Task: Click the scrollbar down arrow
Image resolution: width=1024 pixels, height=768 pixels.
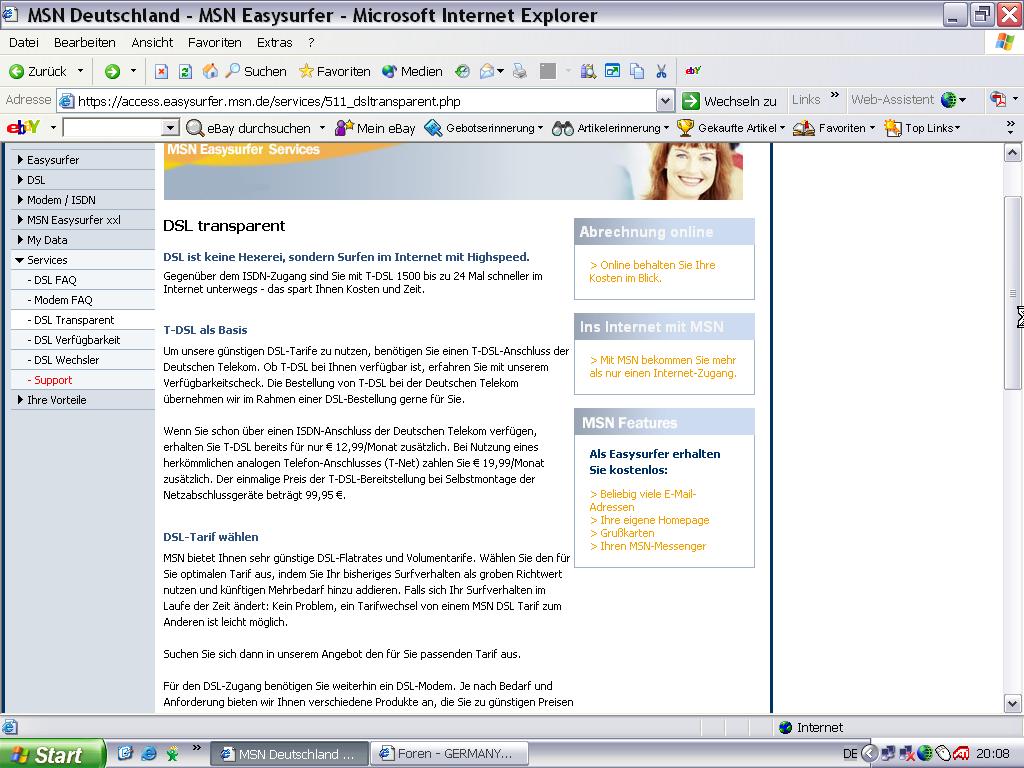Action: pyautogui.click(x=1012, y=704)
